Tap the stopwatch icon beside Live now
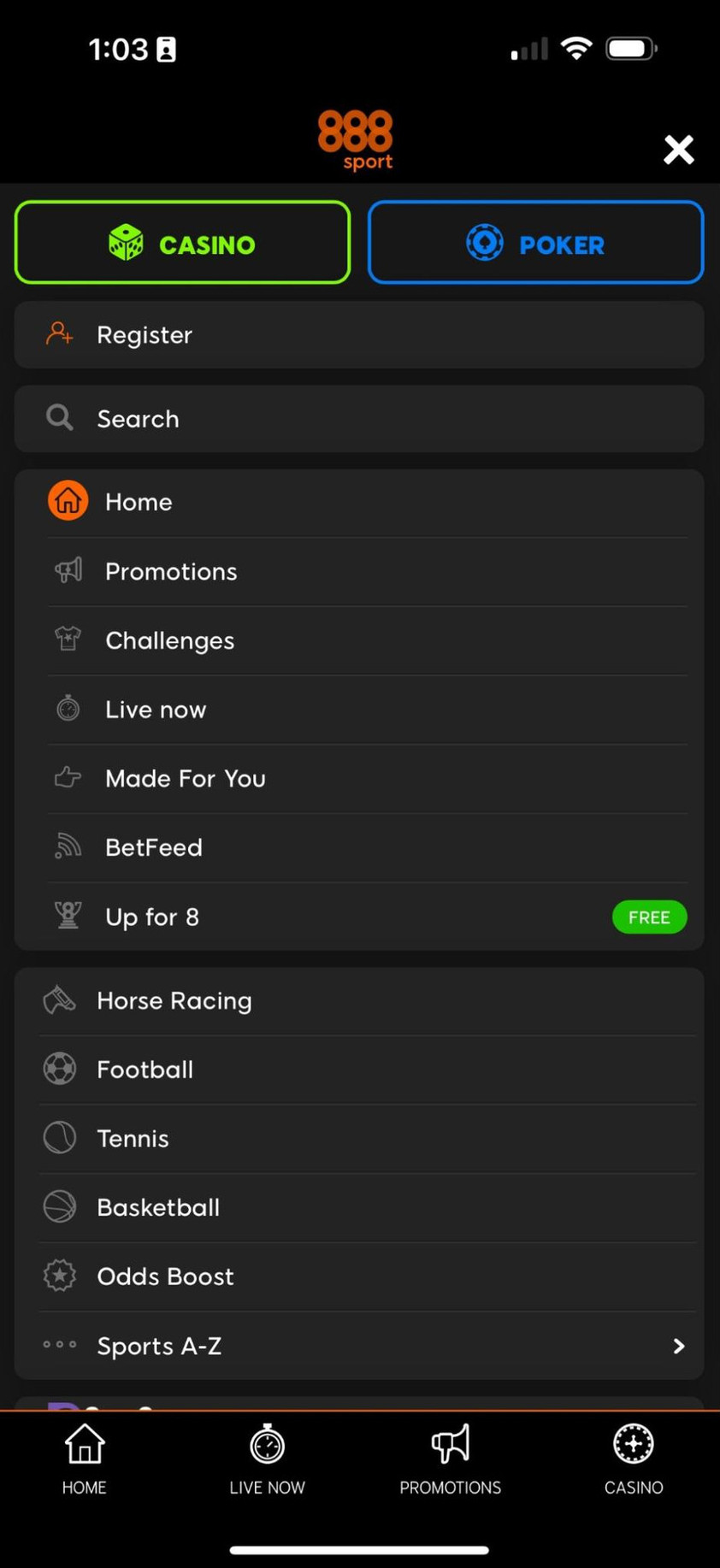The height and width of the screenshot is (1568, 720). [x=68, y=709]
